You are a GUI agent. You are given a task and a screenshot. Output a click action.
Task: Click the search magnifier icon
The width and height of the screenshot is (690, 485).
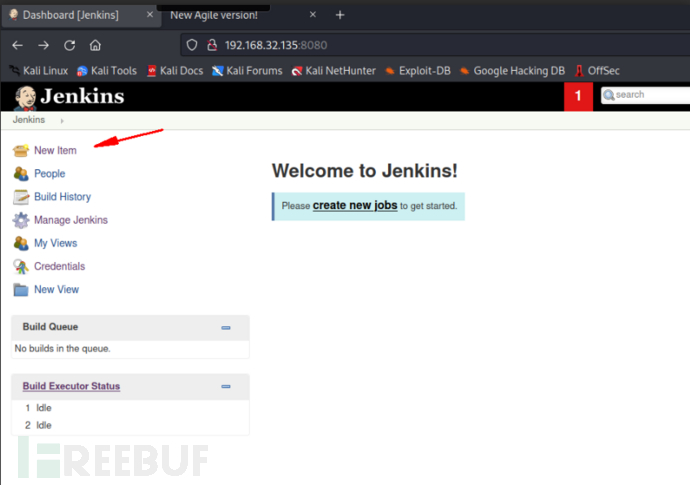click(609, 95)
